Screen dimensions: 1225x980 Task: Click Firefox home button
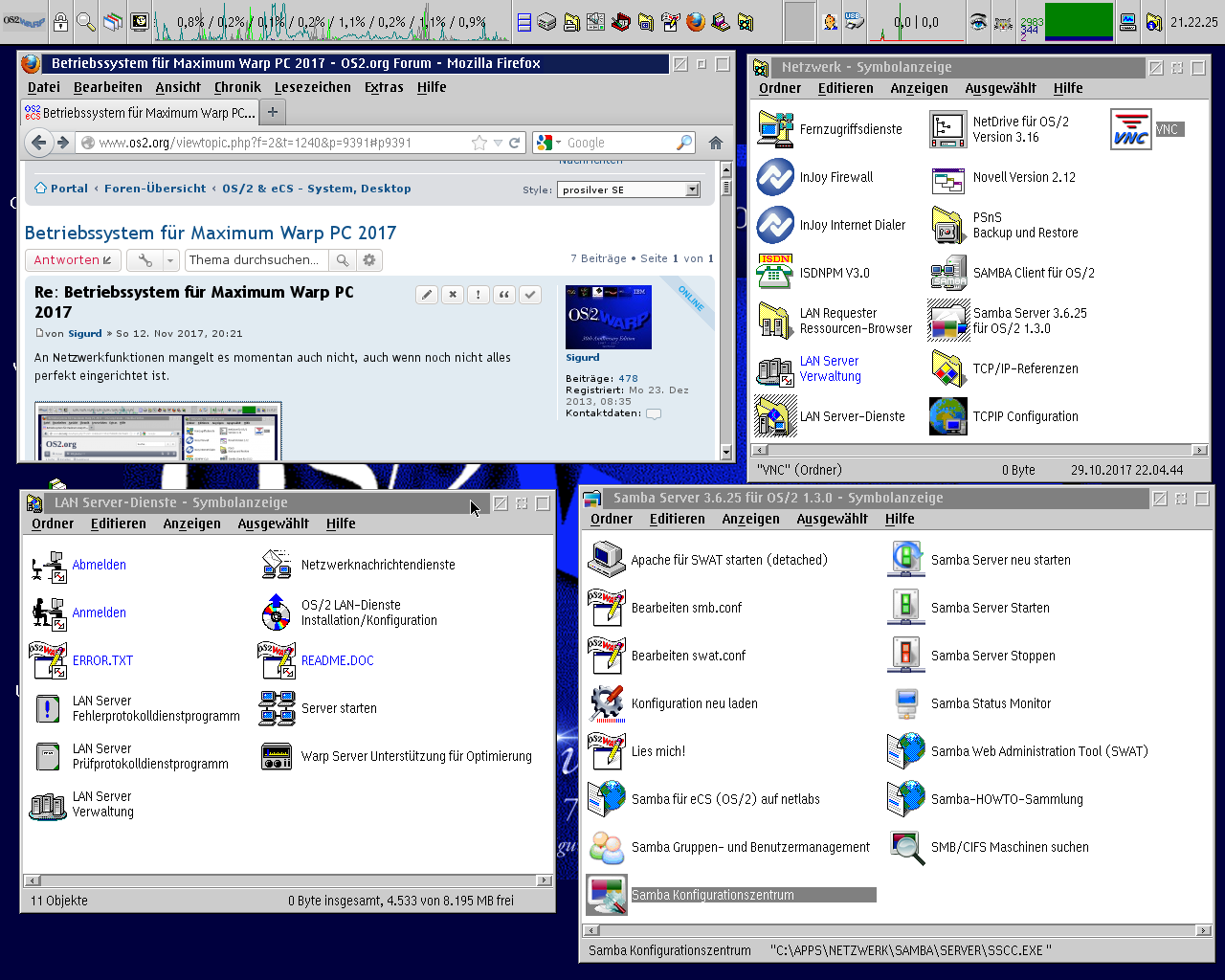click(715, 143)
